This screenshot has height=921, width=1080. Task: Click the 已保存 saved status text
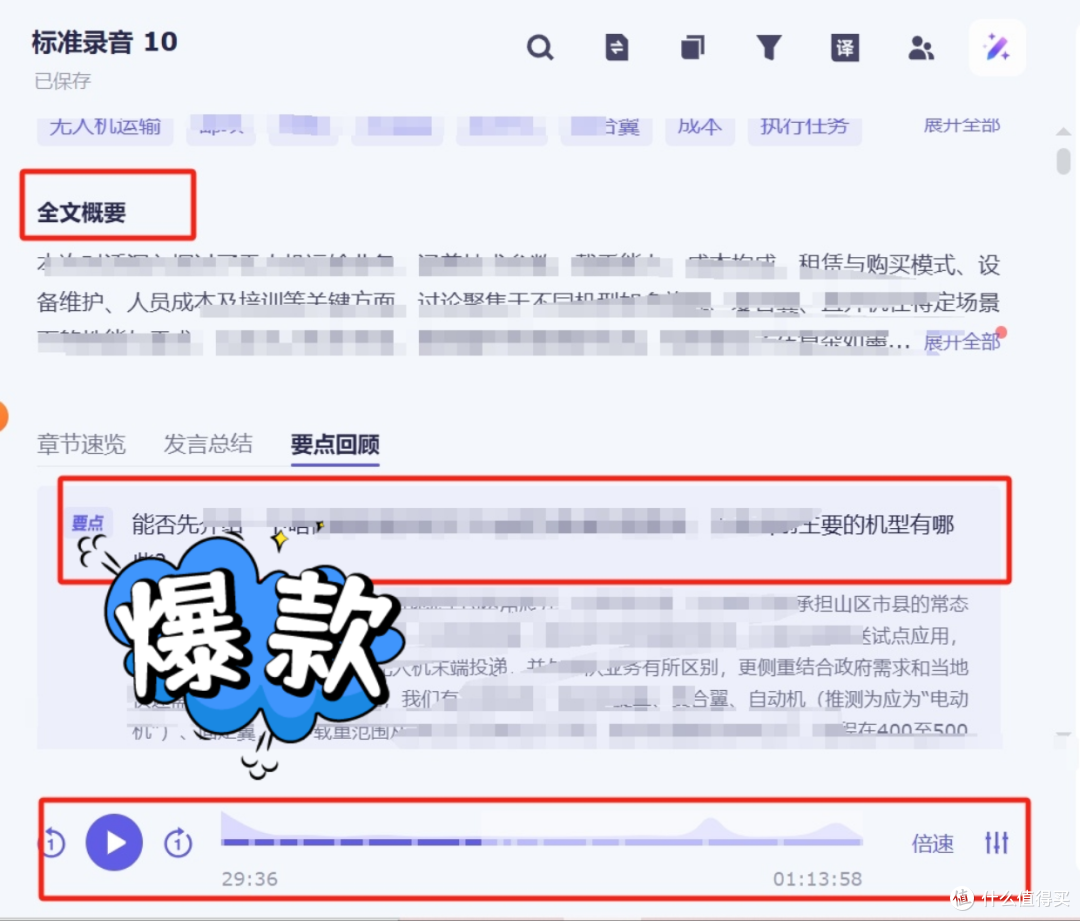pyautogui.click(x=63, y=81)
